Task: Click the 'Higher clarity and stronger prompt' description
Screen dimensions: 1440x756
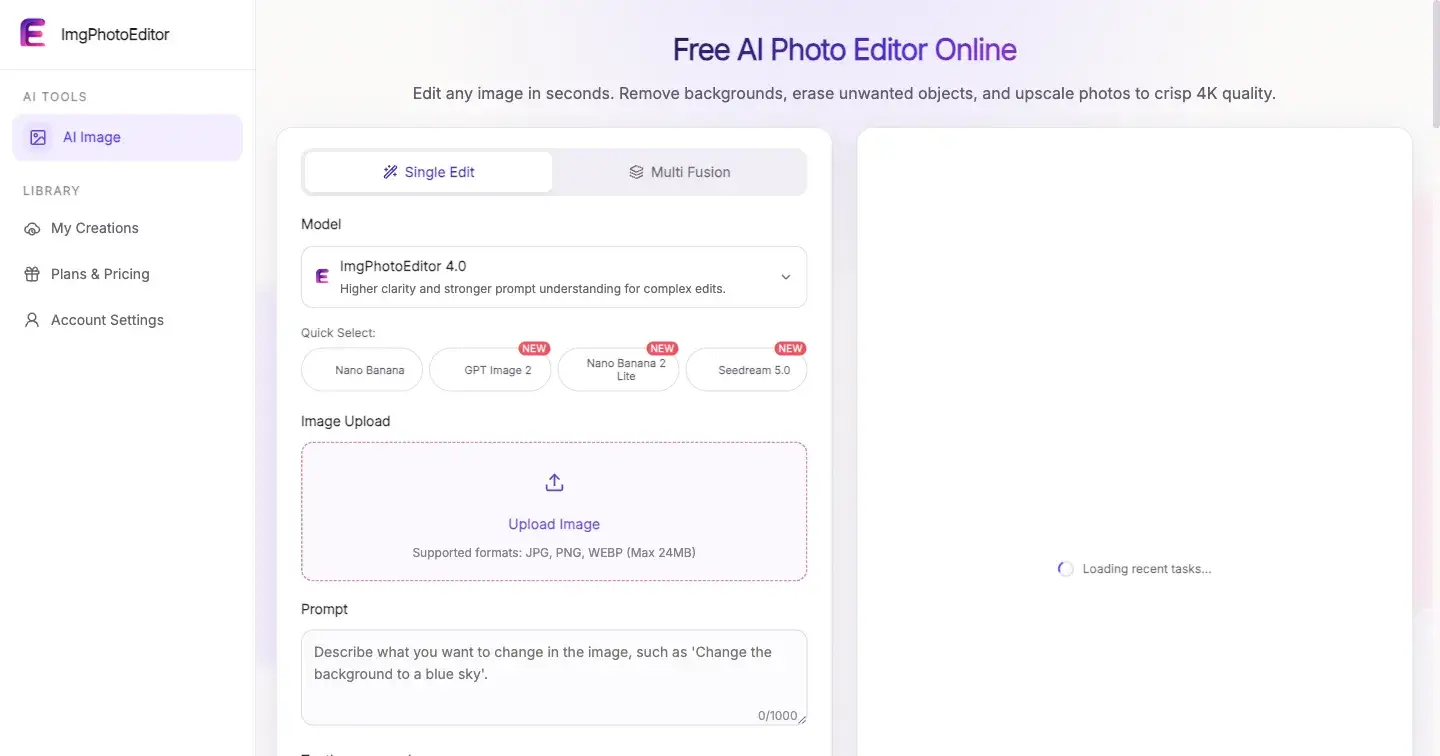Action: click(x=532, y=289)
